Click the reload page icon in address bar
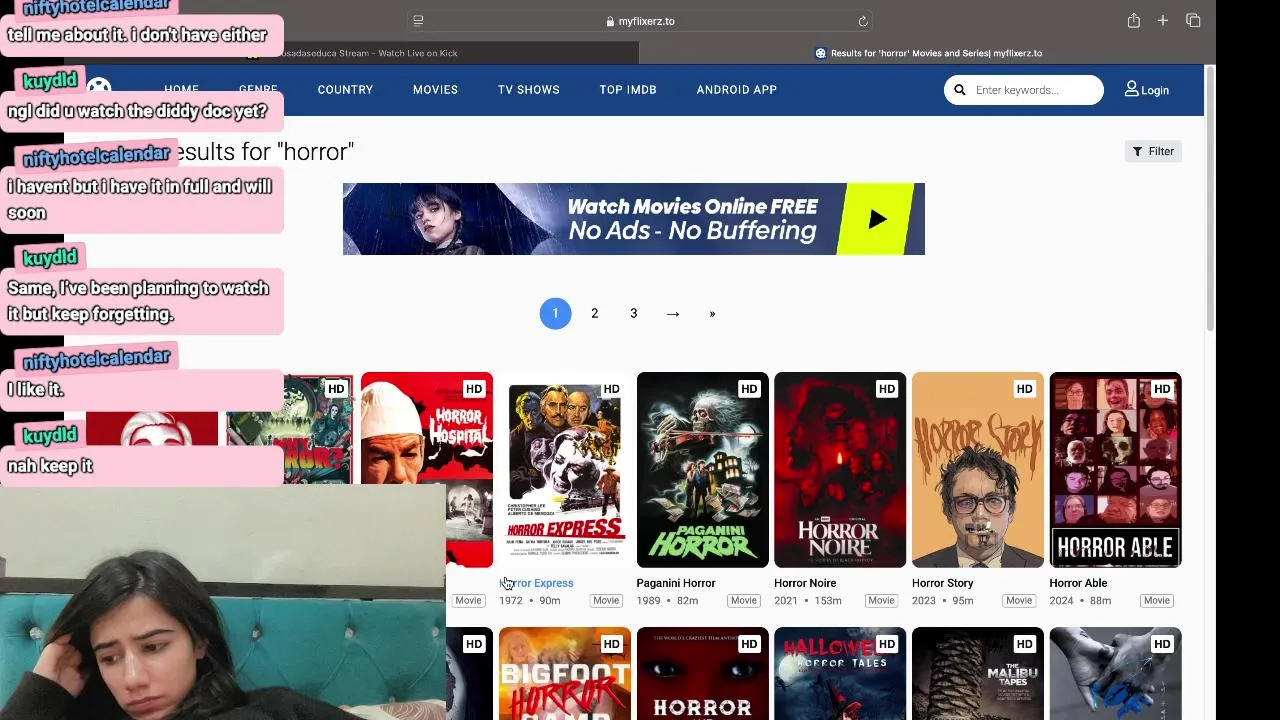Viewport: 1280px width, 720px height. pos(863,21)
